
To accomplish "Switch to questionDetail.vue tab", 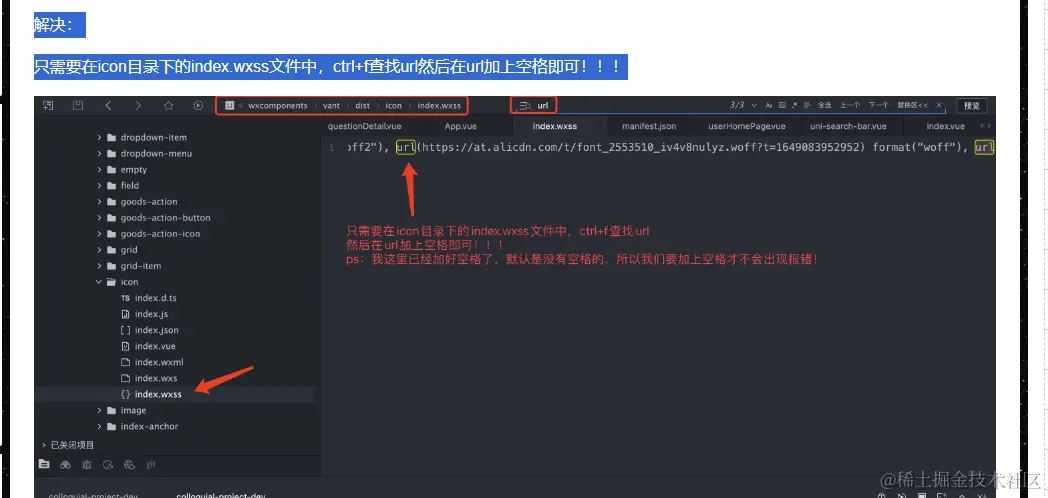I will [x=364, y=126].
